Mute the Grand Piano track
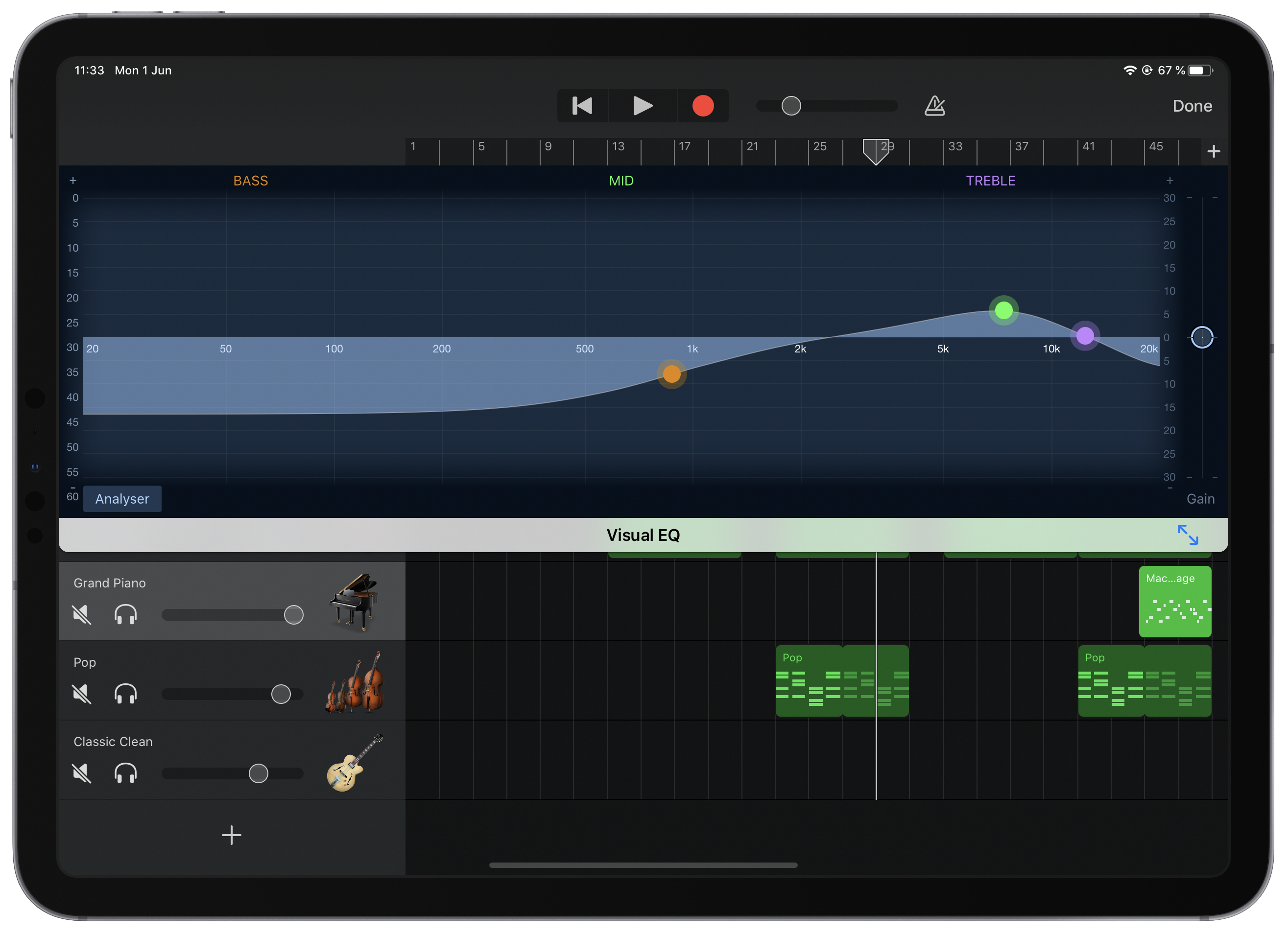Screen dimensions: 1288x934 82,614
